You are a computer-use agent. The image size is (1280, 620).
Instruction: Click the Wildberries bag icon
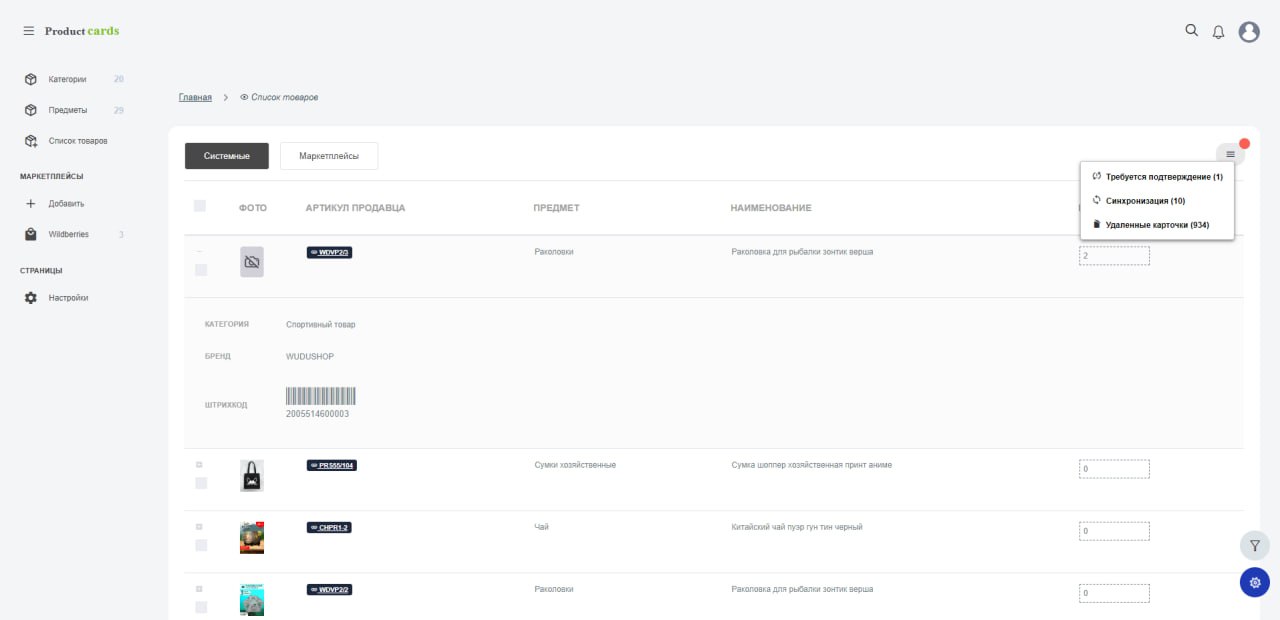point(31,234)
